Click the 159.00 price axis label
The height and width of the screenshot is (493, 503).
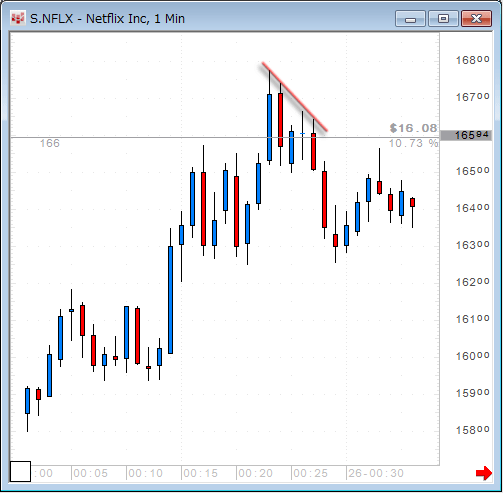(x=472, y=393)
